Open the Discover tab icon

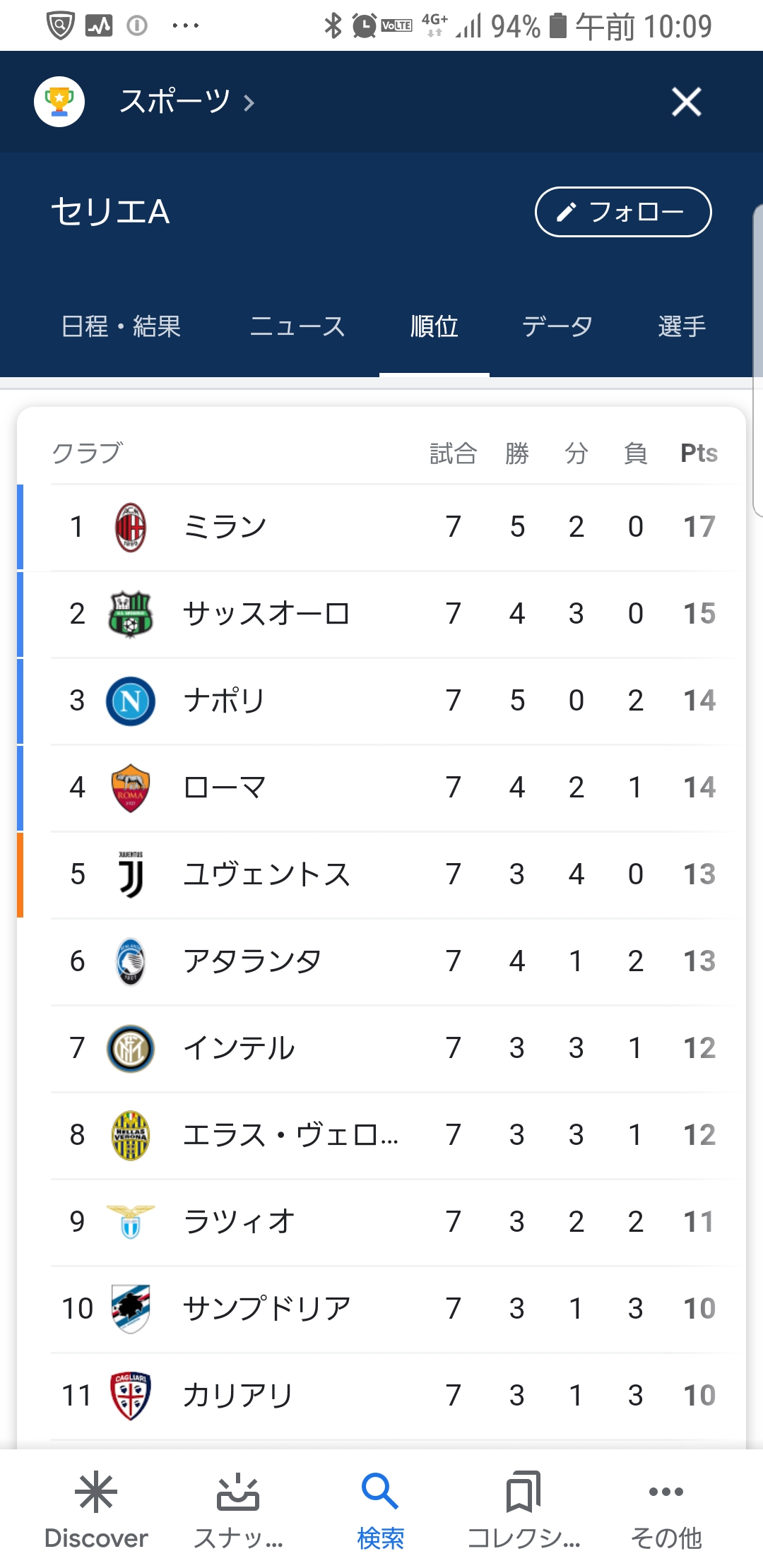96,1492
